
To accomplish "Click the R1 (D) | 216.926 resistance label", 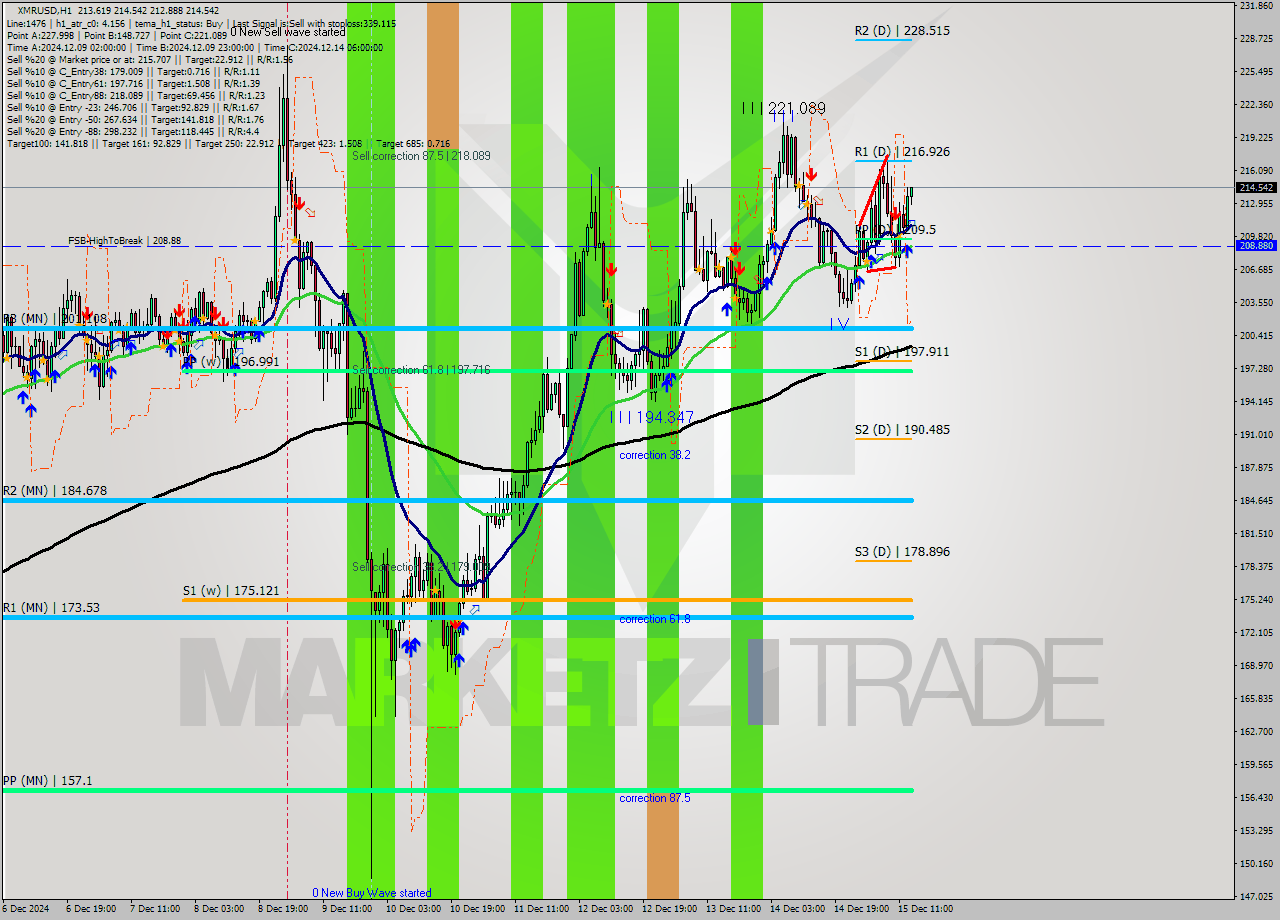I will tap(902, 152).
